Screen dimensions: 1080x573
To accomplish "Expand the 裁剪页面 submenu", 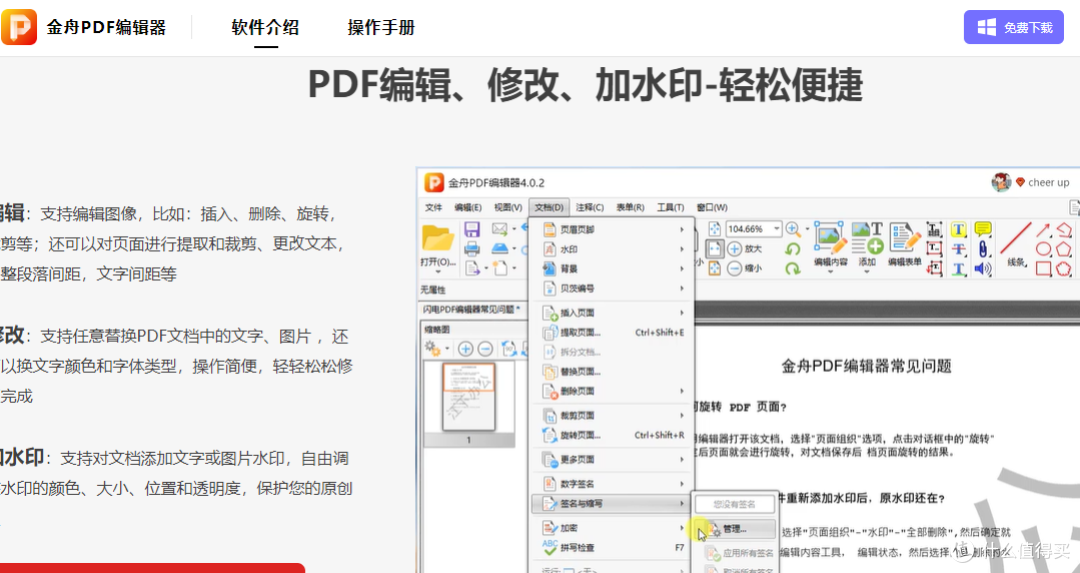I will click(x=612, y=416).
